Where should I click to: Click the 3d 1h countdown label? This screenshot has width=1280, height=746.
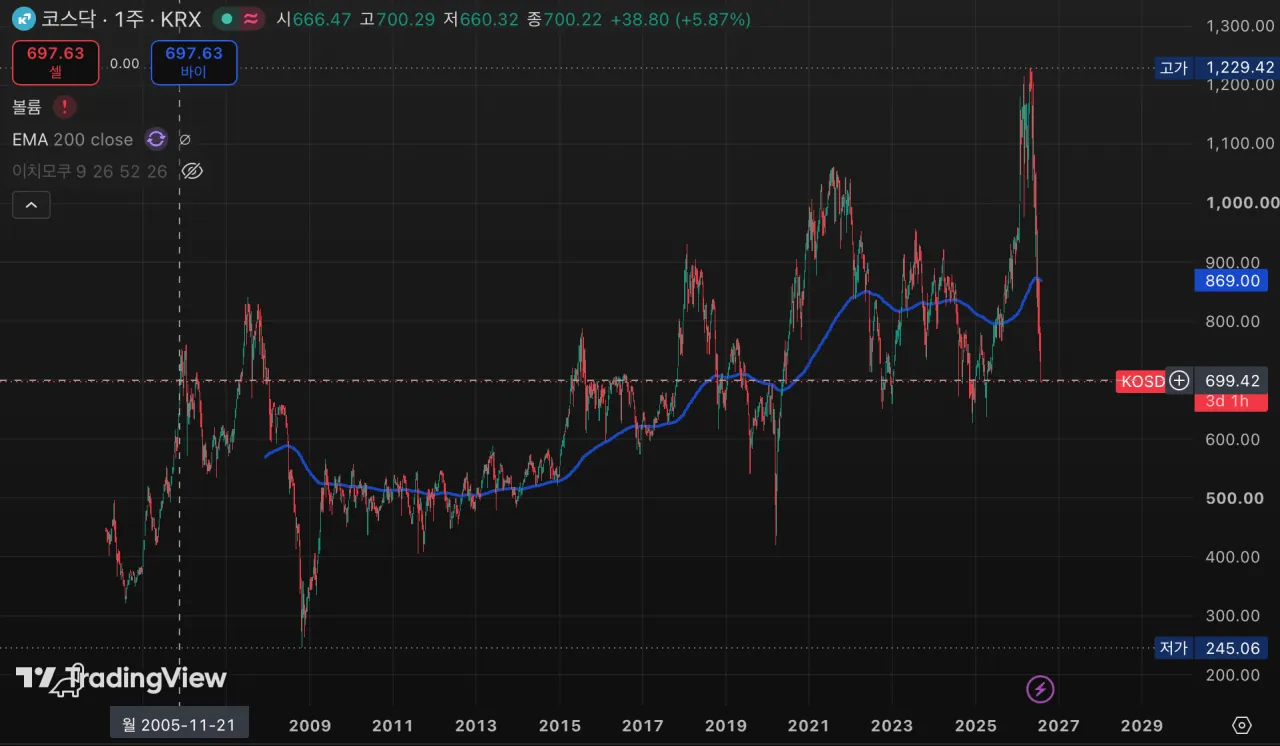coord(1231,402)
